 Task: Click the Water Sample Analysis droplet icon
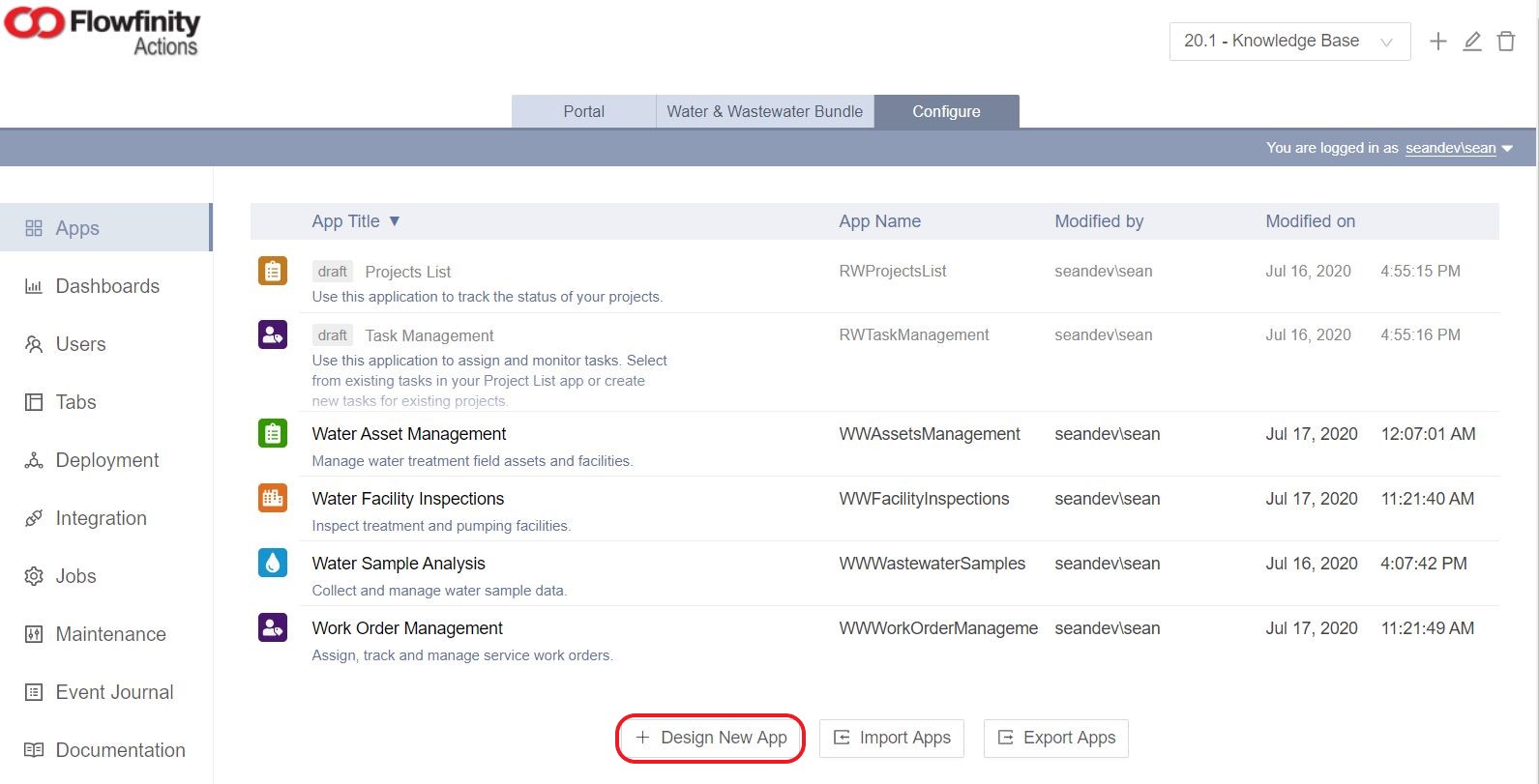273,563
